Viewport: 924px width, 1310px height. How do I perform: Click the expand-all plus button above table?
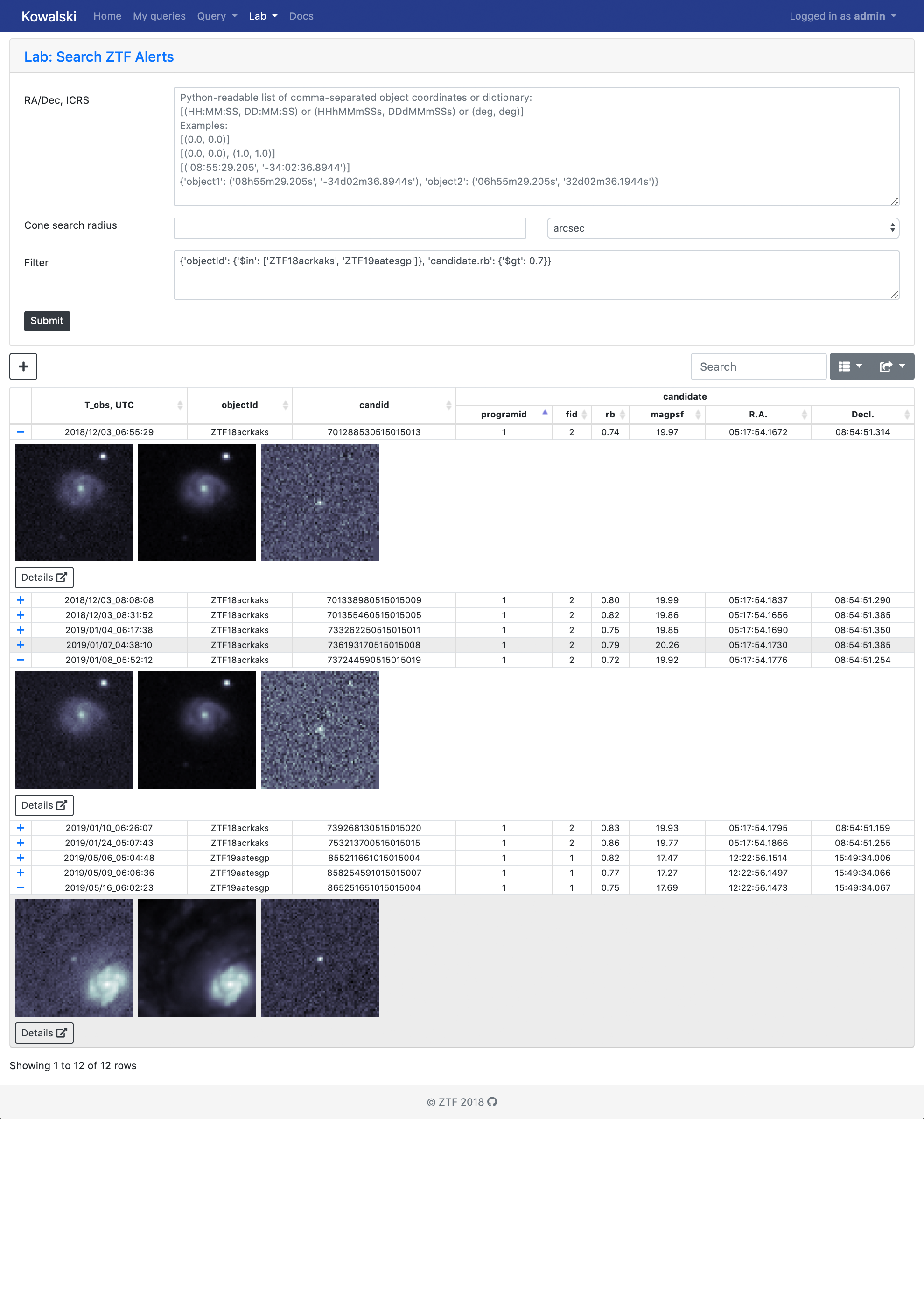pos(23,366)
